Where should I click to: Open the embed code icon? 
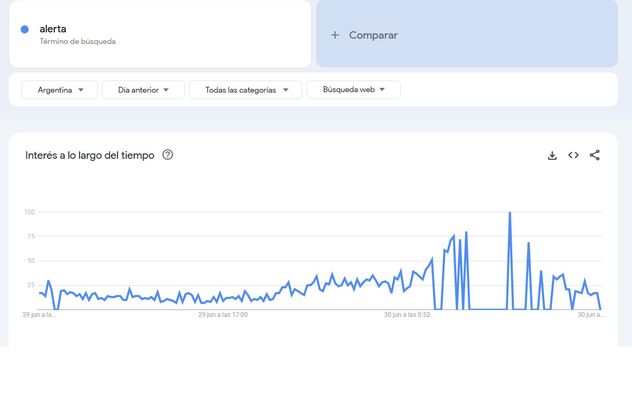coord(573,155)
